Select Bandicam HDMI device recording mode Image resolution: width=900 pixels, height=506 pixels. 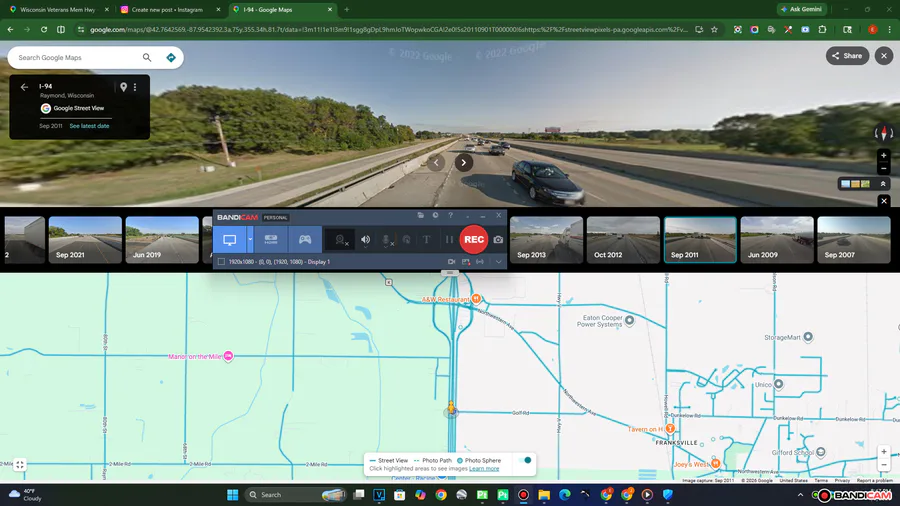[x=271, y=240]
